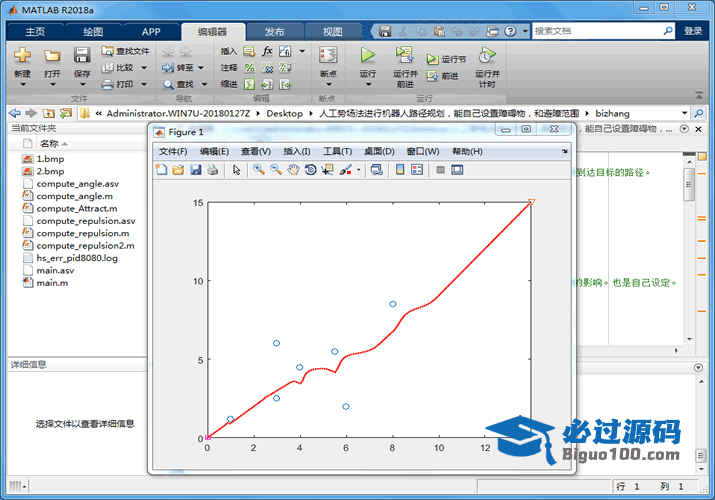
Task: Open the Help(H) menu in Figure 1
Action: point(467,151)
